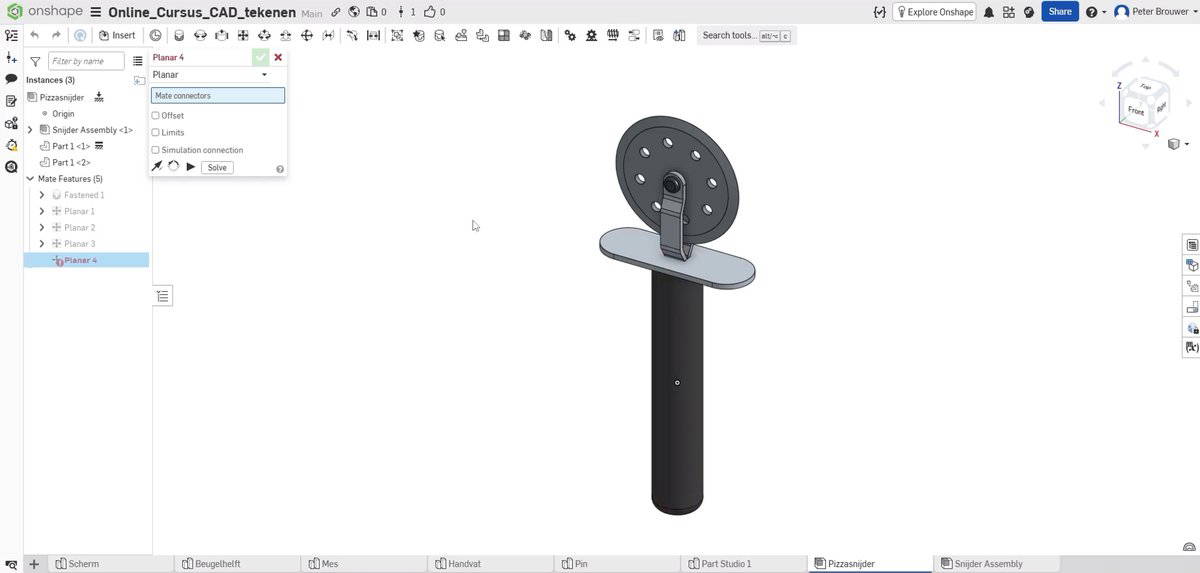Click the Mate connectors selection field
The height and width of the screenshot is (573, 1200).
(218, 95)
